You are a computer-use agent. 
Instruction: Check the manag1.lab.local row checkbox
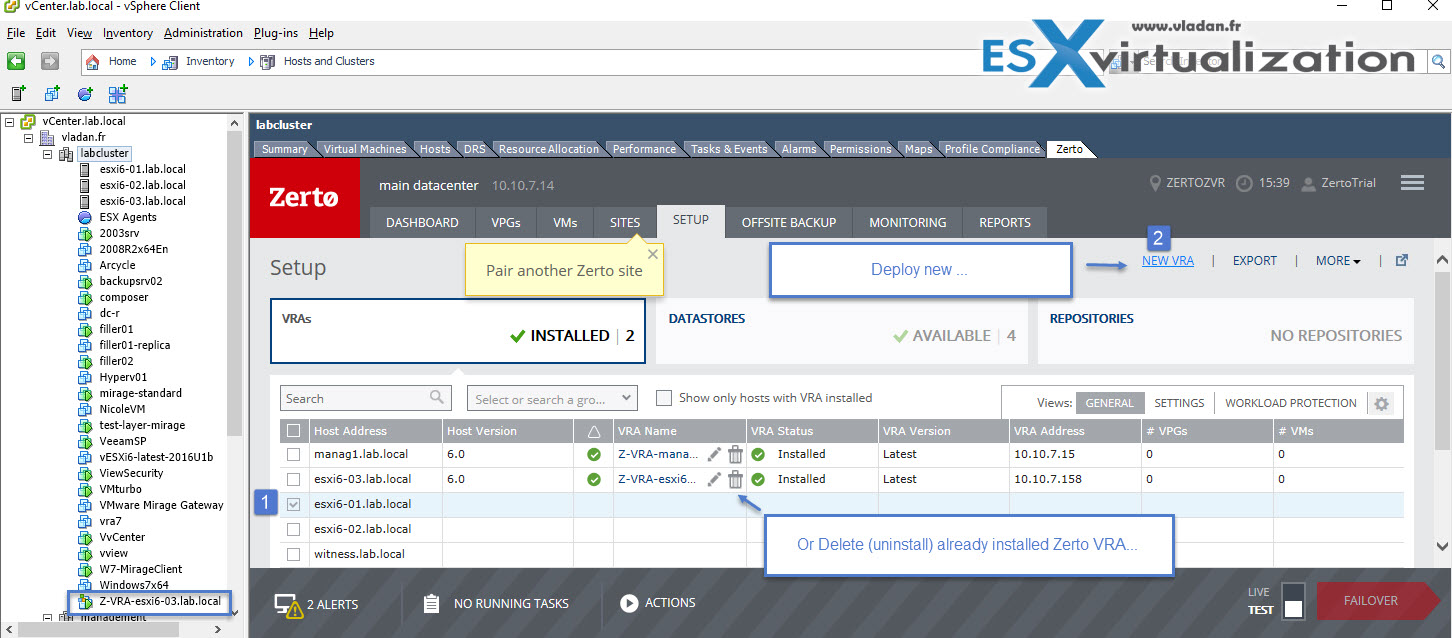point(293,454)
